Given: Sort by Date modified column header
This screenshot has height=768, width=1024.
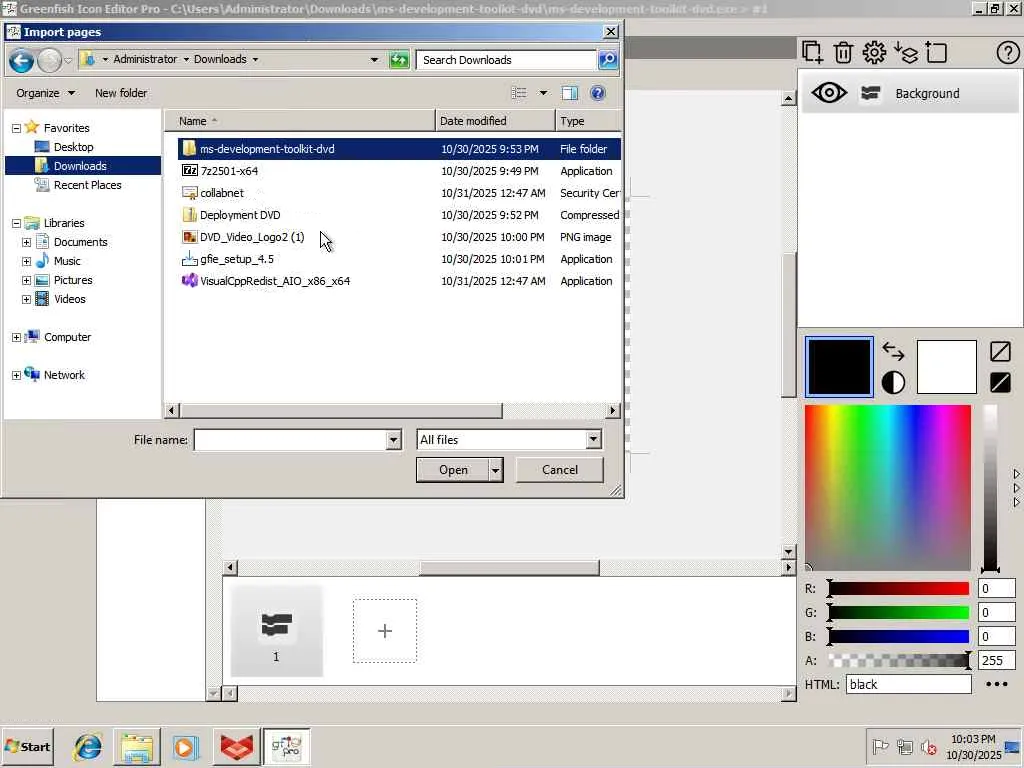Looking at the screenshot, I should (x=494, y=121).
